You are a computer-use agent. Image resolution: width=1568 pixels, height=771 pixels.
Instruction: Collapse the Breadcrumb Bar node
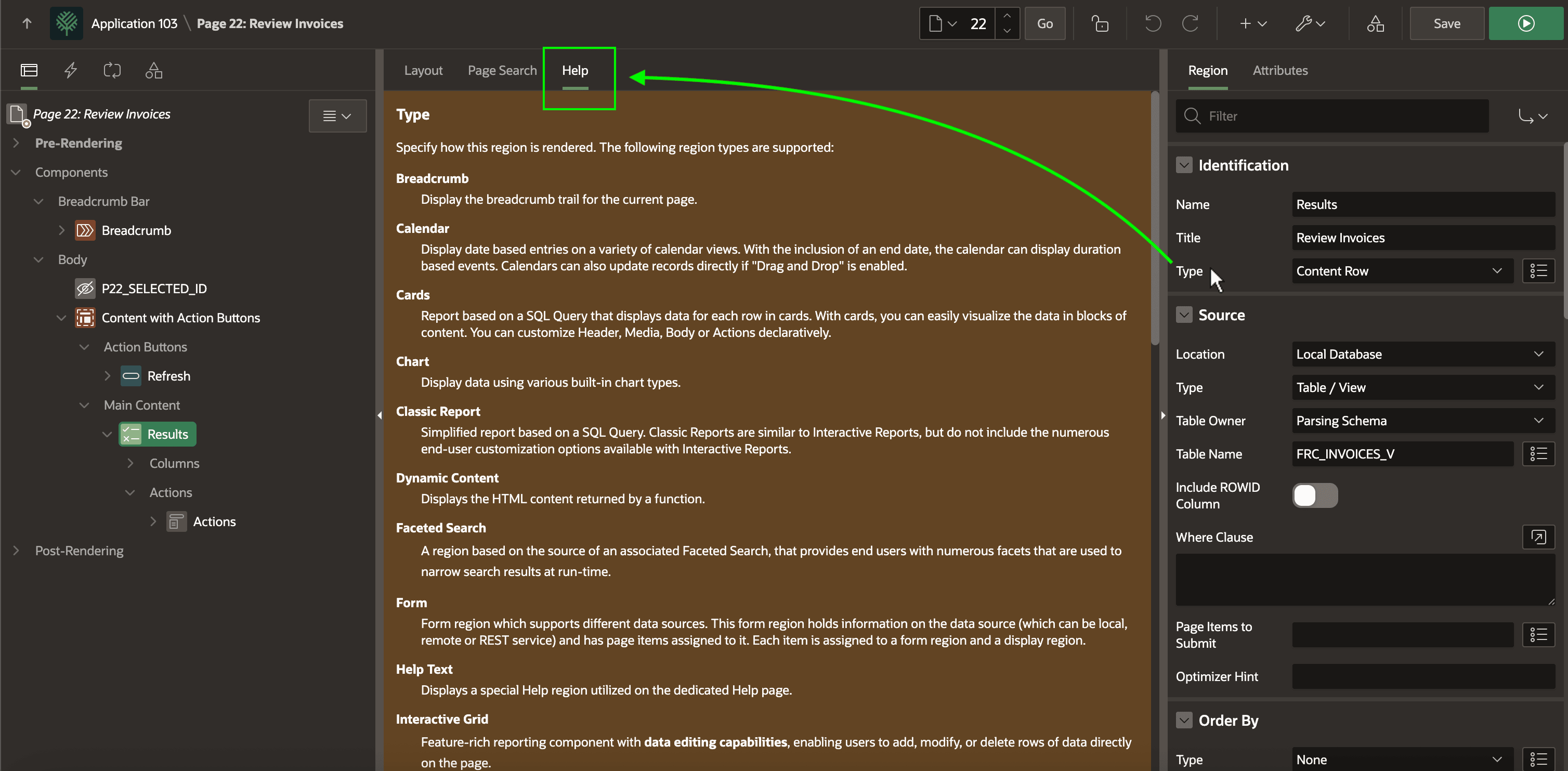point(38,201)
